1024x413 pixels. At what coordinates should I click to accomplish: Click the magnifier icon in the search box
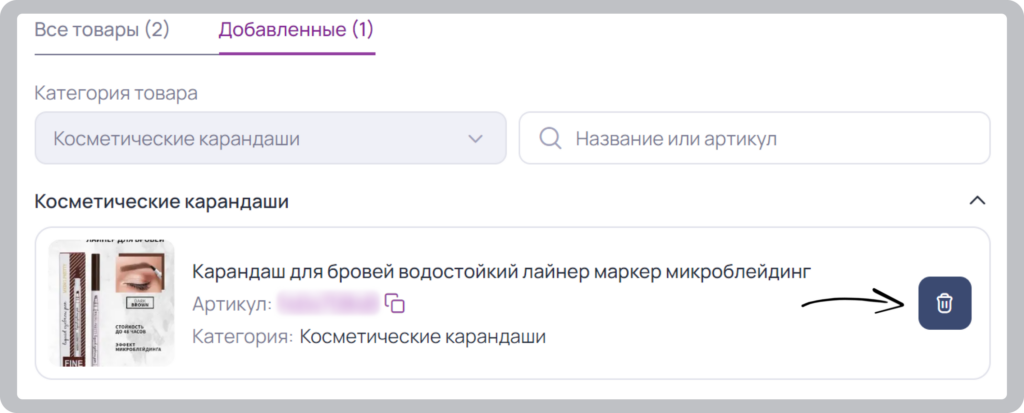point(551,138)
